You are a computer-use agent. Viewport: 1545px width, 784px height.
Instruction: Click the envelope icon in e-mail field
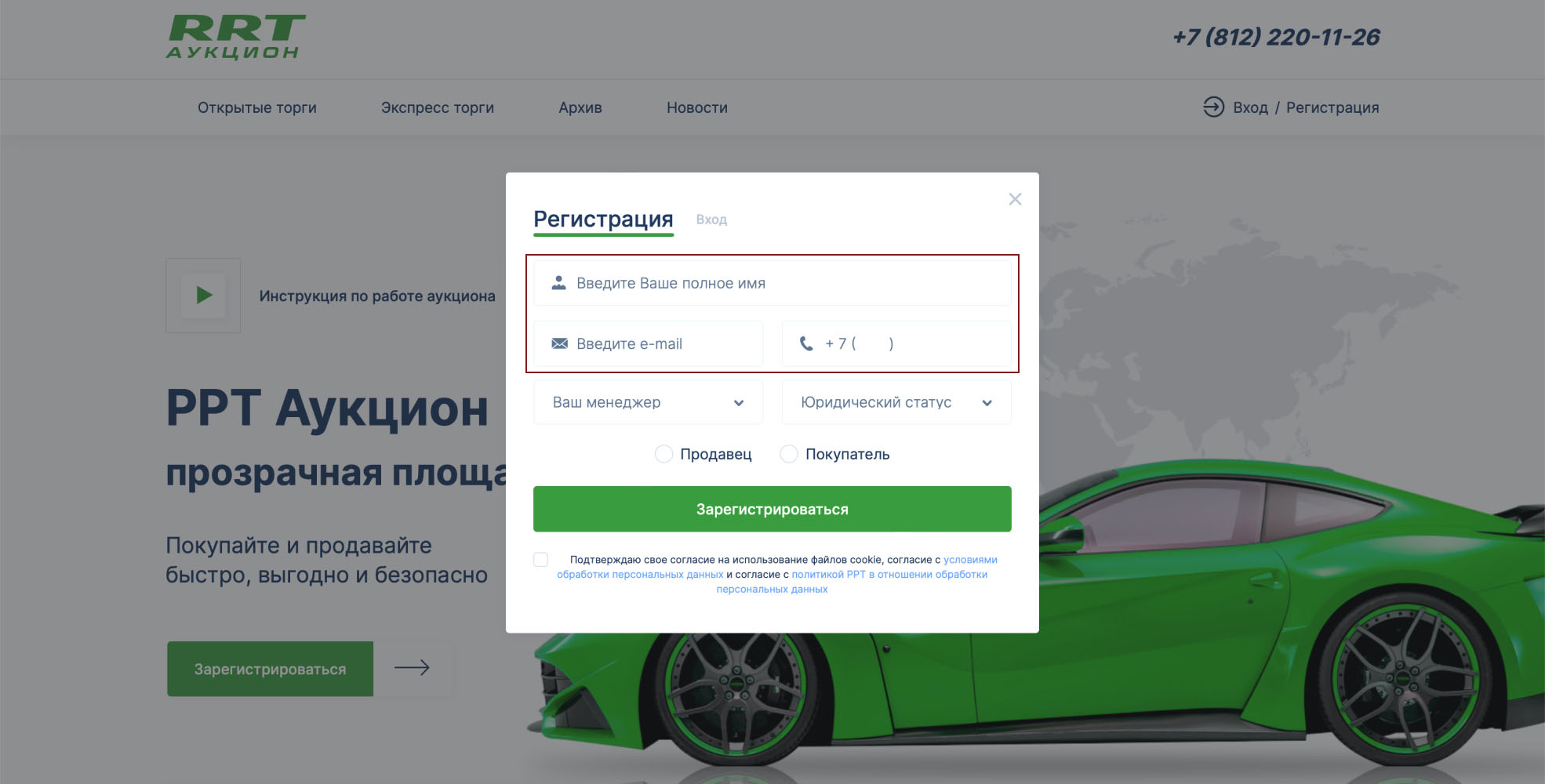pyautogui.click(x=559, y=343)
